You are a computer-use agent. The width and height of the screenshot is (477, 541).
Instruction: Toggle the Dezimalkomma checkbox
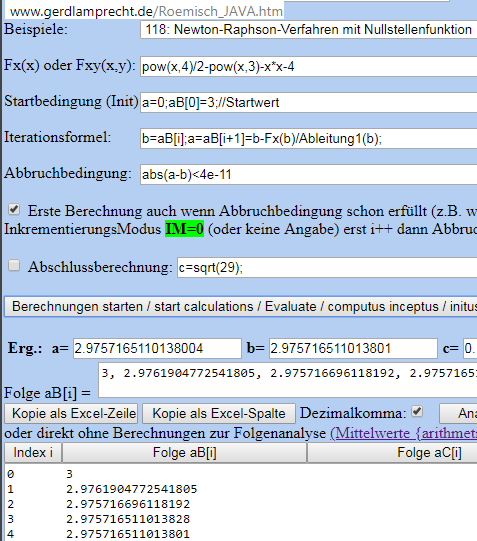[417, 411]
